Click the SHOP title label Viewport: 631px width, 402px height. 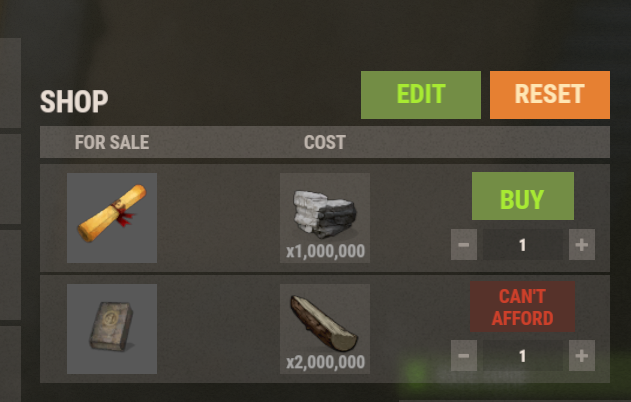click(x=74, y=101)
